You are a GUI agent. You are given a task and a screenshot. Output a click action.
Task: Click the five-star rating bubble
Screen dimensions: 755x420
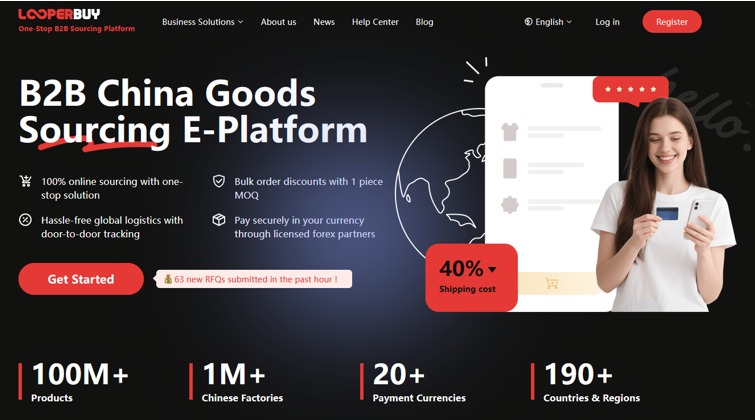[x=630, y=90]
